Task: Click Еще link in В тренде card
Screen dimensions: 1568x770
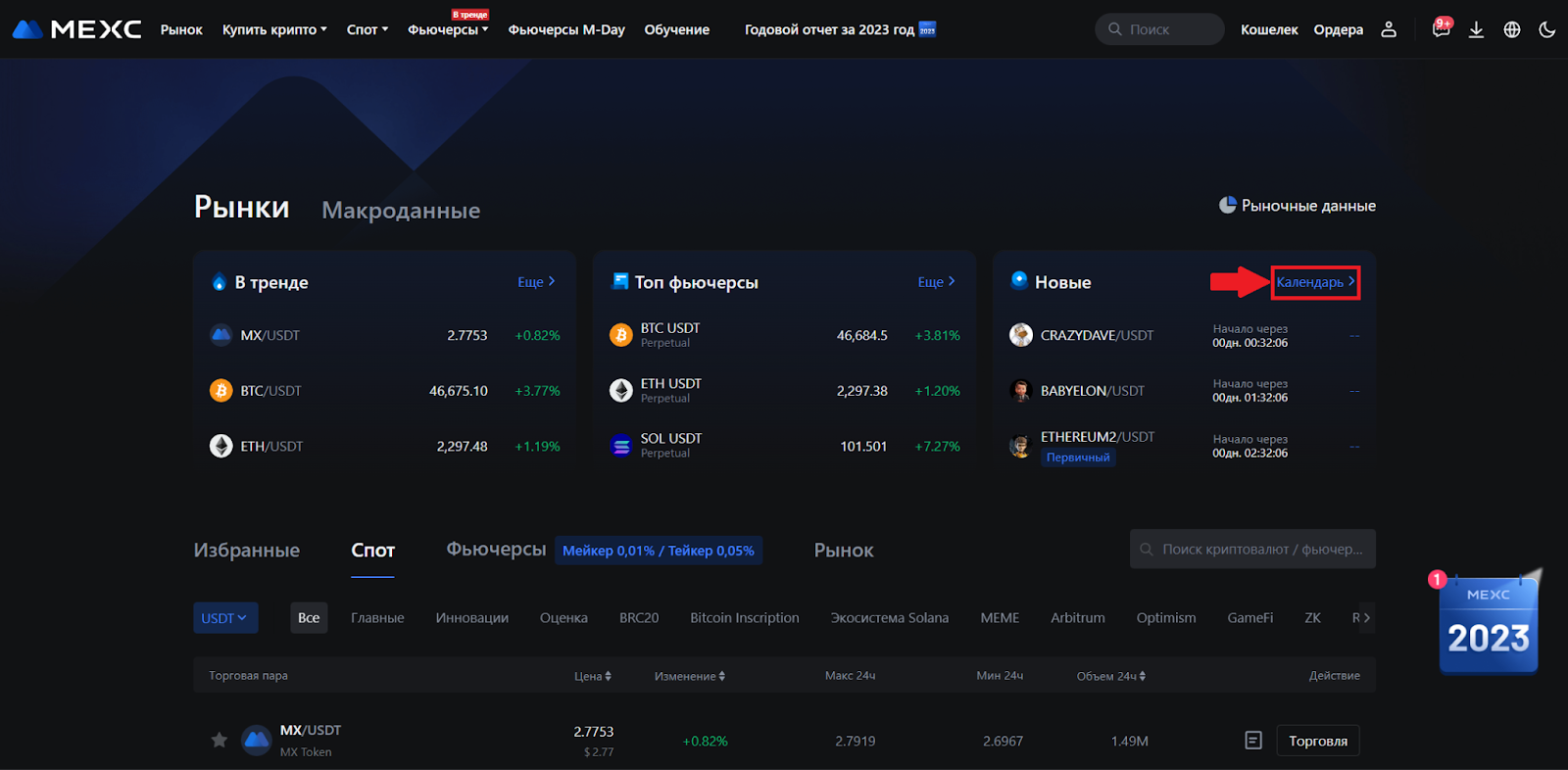Action: [x=536, y=282]
